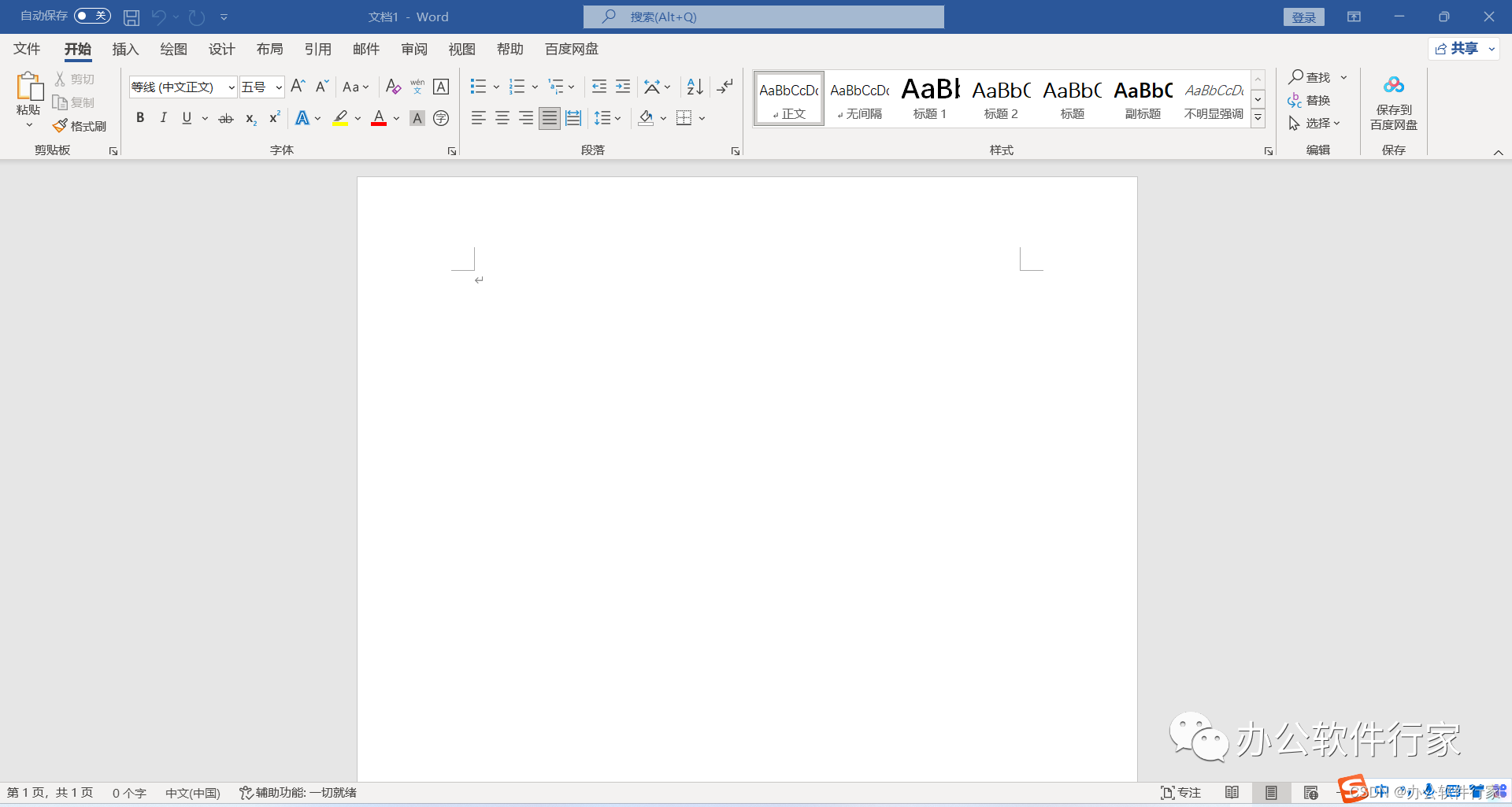Toggle underline formatting
This screenshot has height=807, width=1512.
tap(187, 118)
